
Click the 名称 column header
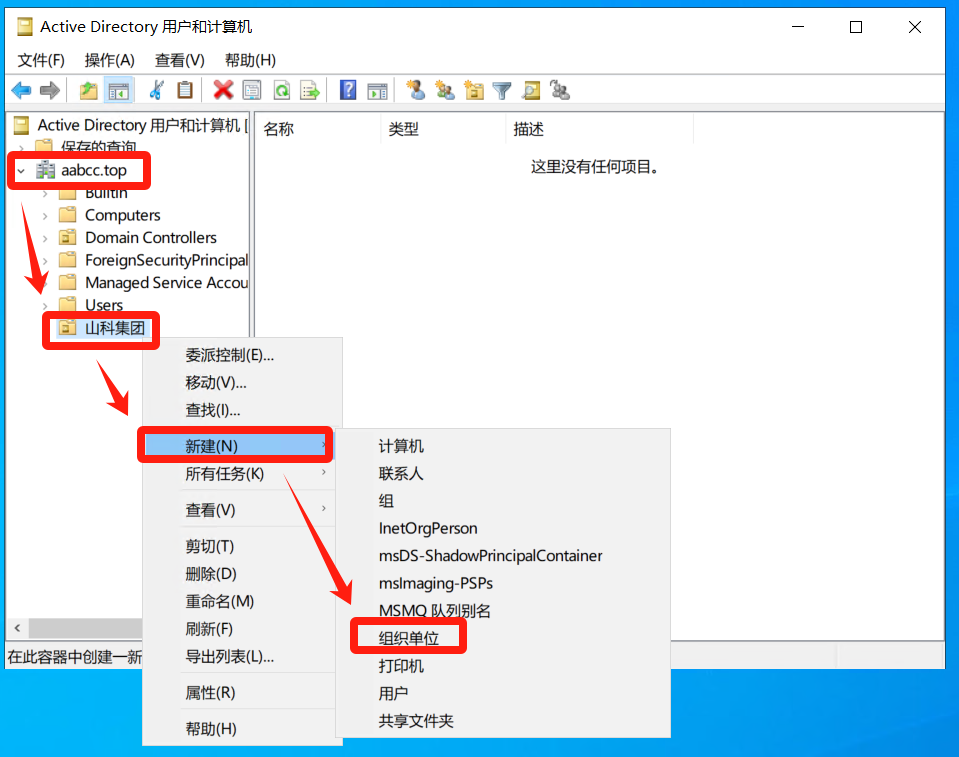pos(279,130)
